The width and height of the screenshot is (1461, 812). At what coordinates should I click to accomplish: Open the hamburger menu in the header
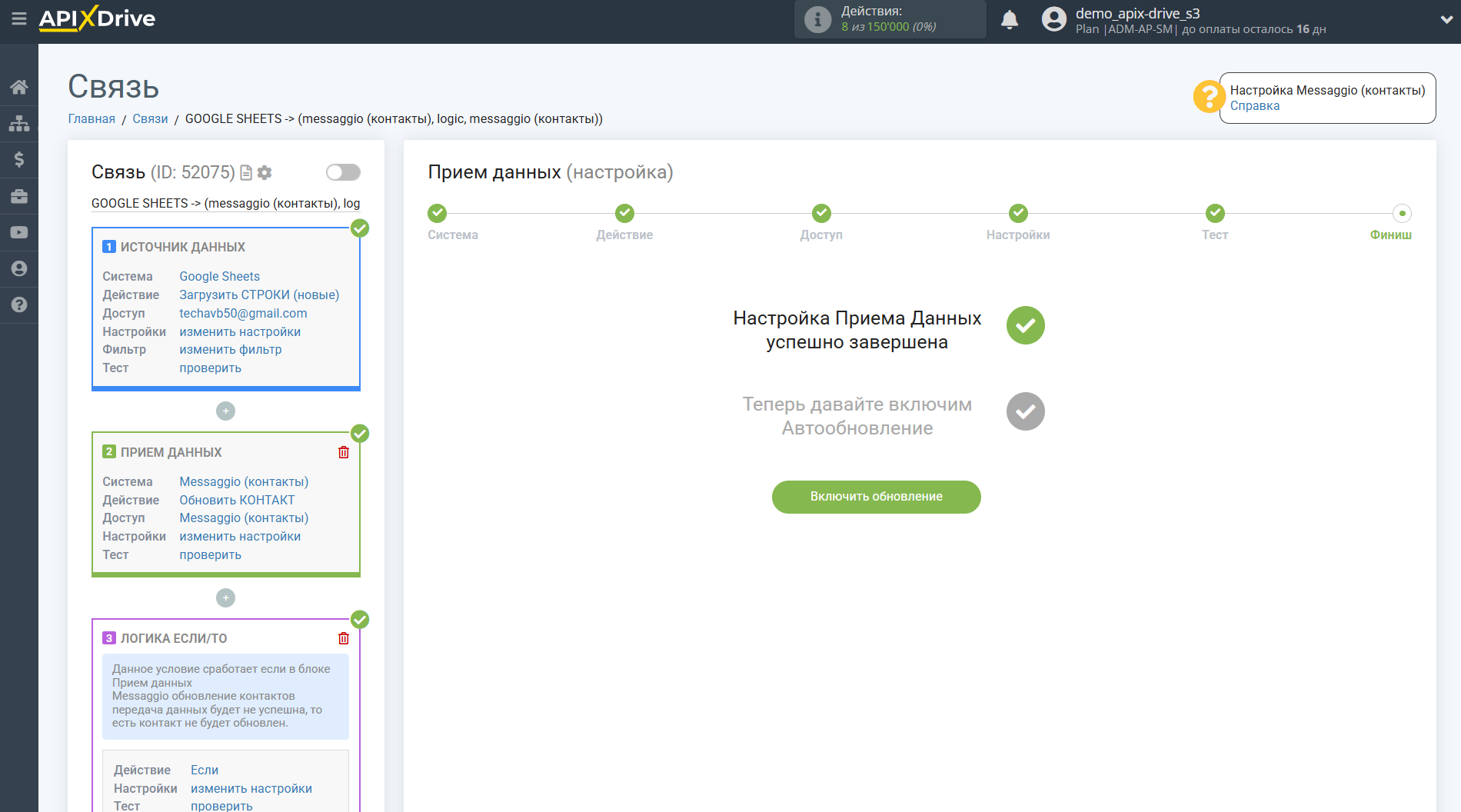tap(19, 18)
